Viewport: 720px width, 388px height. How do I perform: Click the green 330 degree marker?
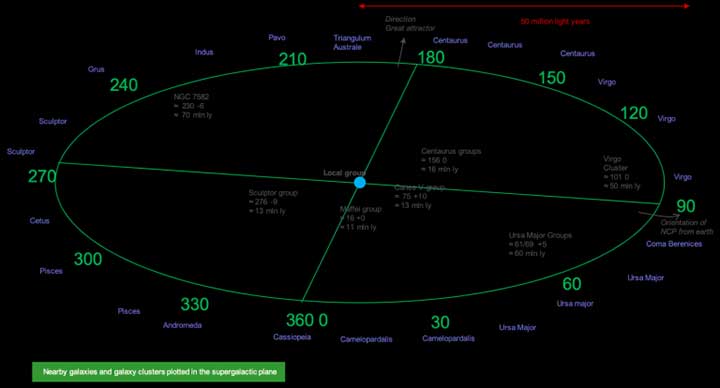pyautogui.click(x=195, y=304)
